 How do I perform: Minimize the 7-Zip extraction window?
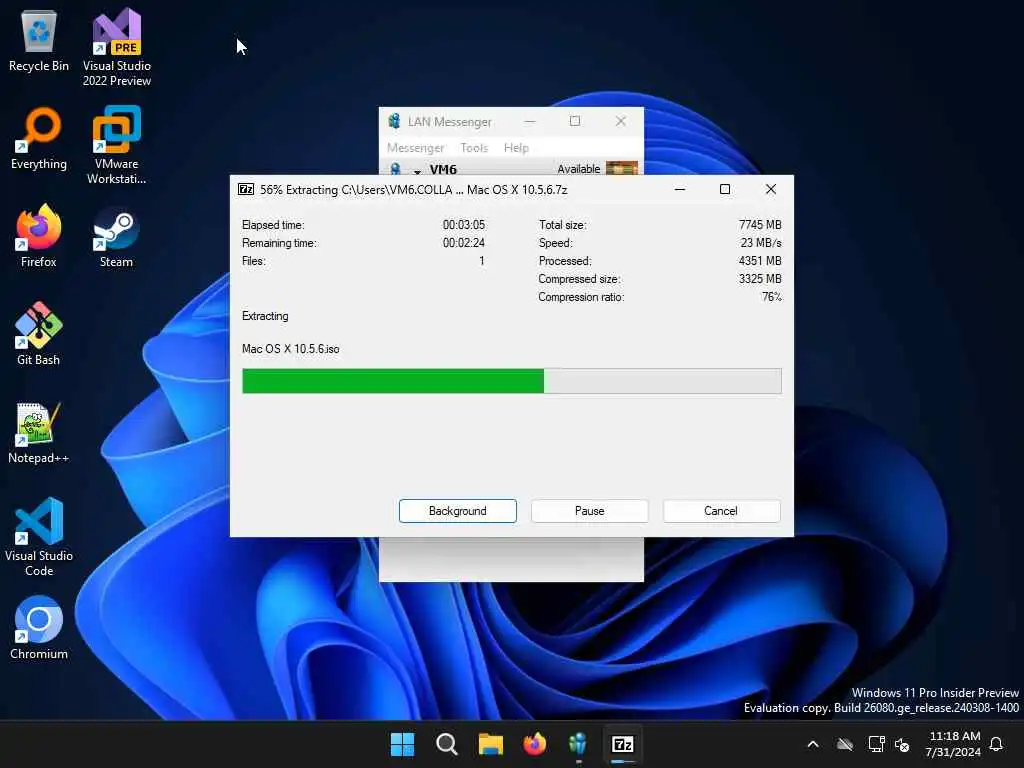coord(680,189)
